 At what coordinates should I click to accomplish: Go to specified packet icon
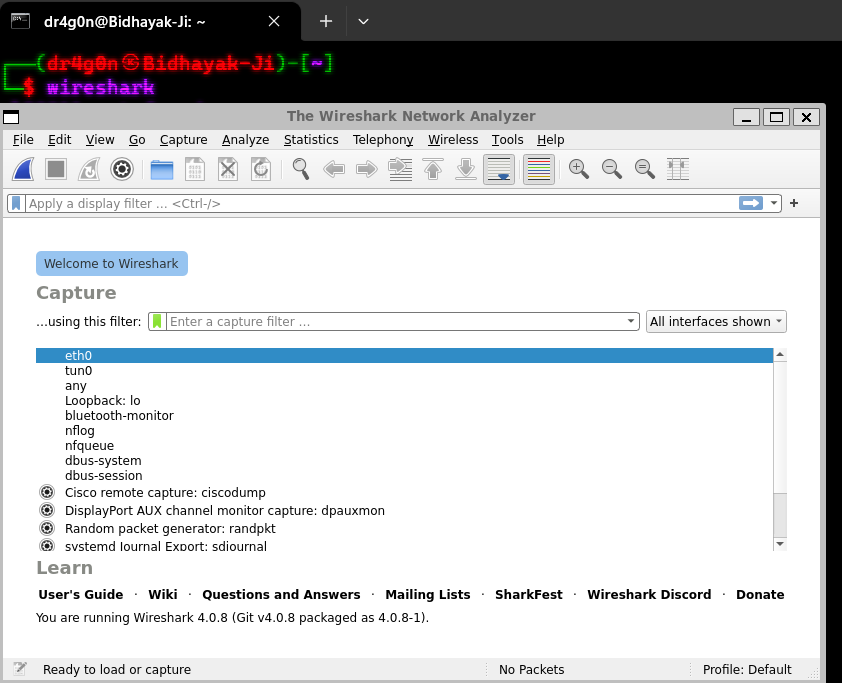[401, 170]
